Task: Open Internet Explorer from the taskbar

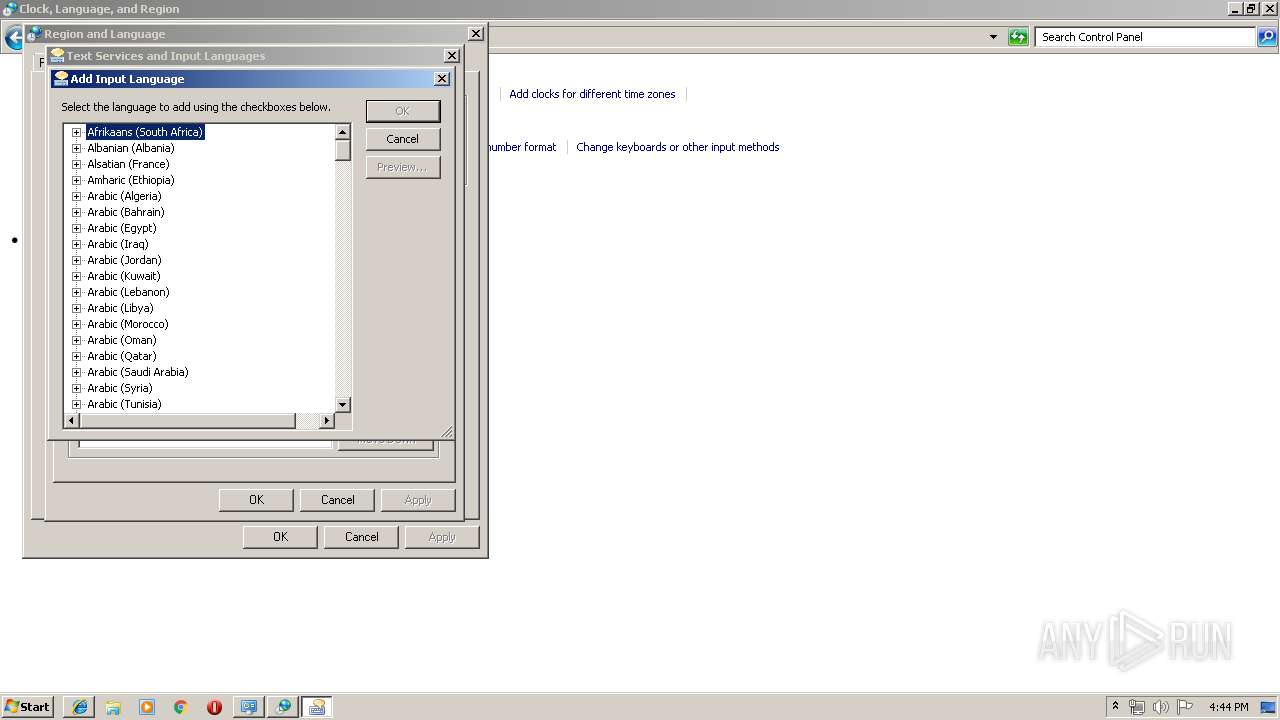Action: point(80,707)
